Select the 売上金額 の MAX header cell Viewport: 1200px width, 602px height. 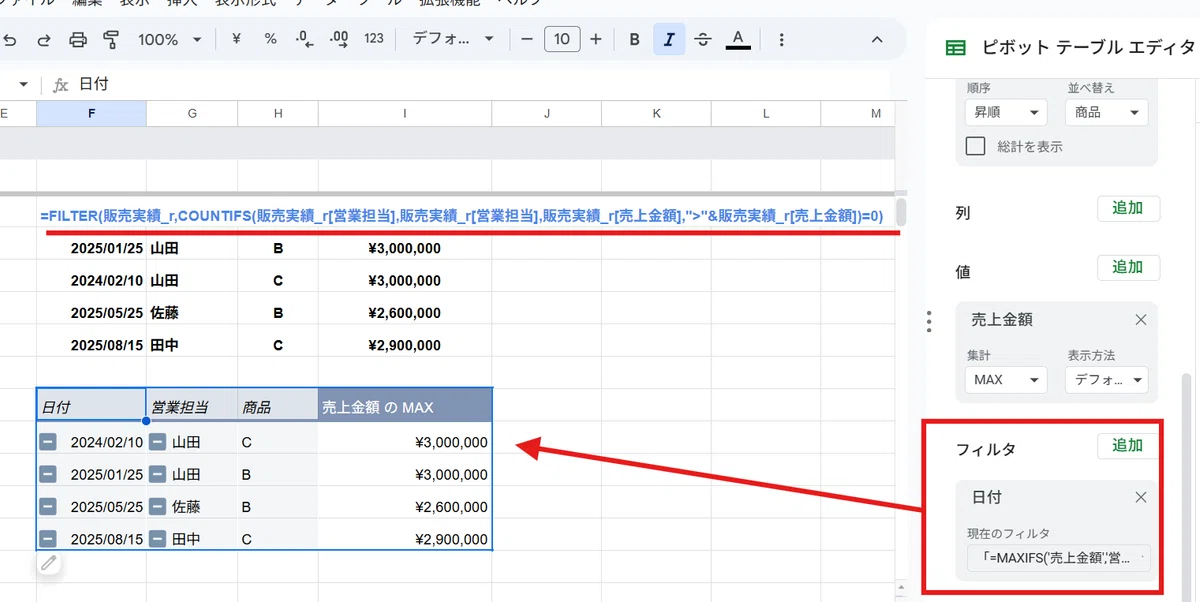click(405, 405)
